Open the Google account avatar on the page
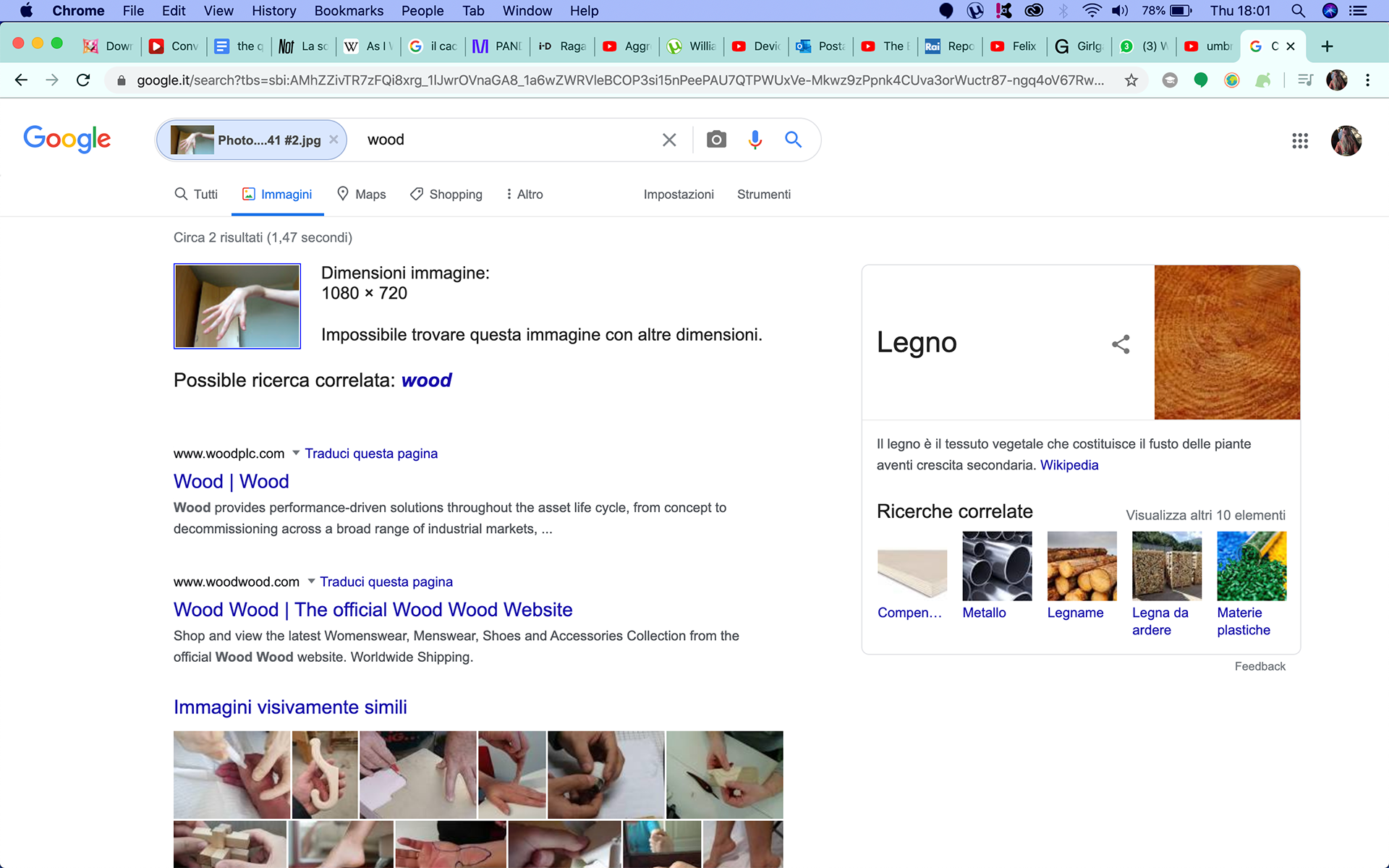The height and width of the screenshot is (868, 1389). click(x=1346, y=140)
